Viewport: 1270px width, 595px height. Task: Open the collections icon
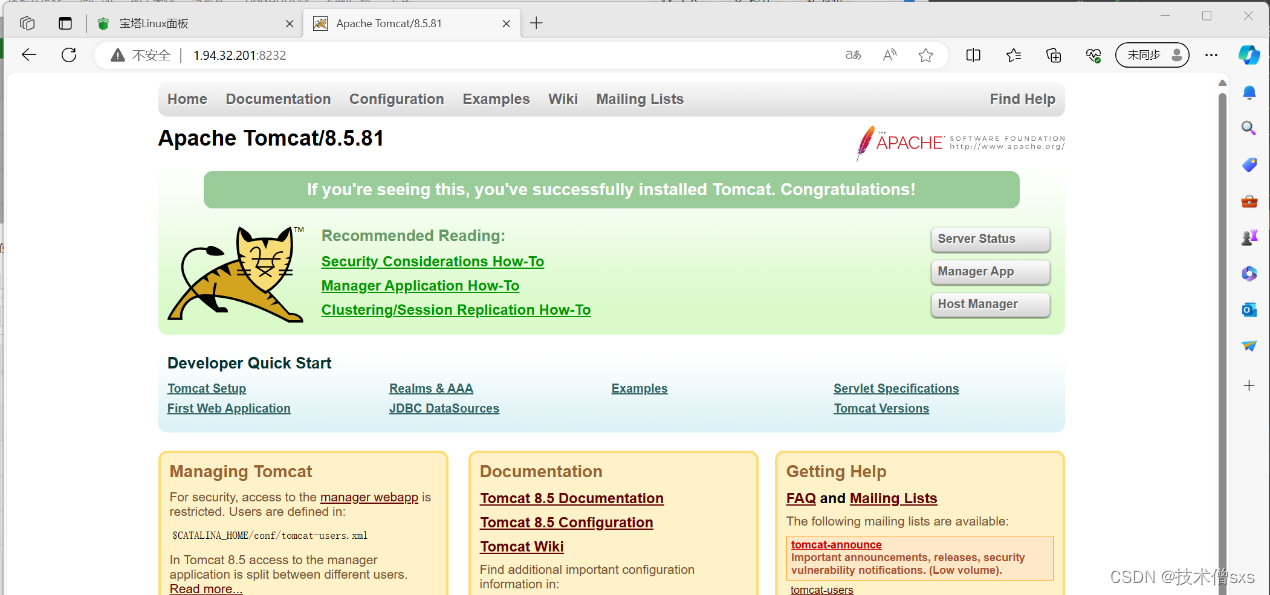click(1053, 55)
